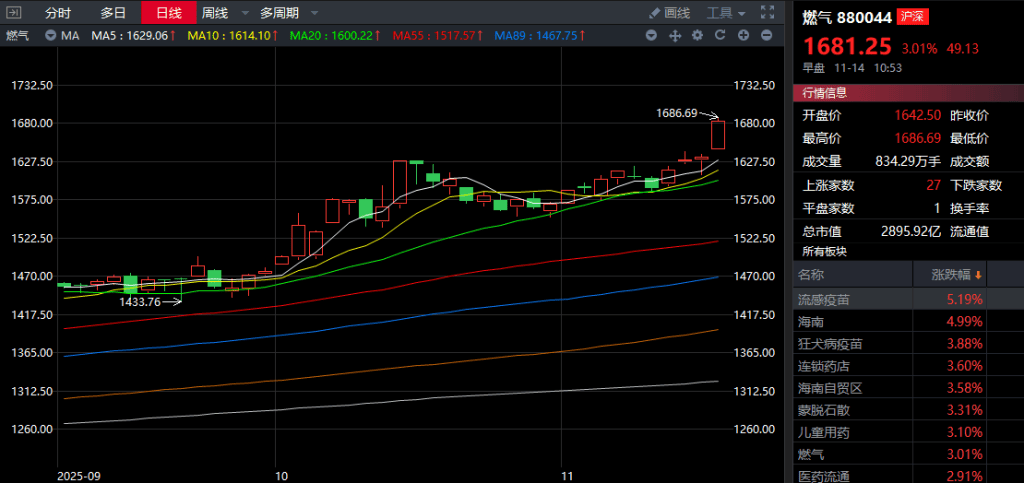
Task: Sort by 涨跌幅 column header
Action: coord(957,274)
